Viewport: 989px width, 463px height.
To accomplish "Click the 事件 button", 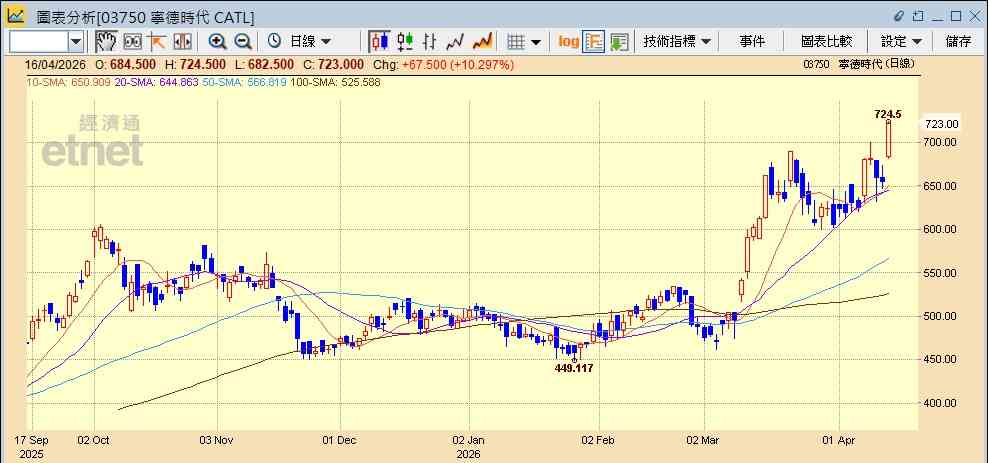I will pyautogui.click(x=752, y=42).
